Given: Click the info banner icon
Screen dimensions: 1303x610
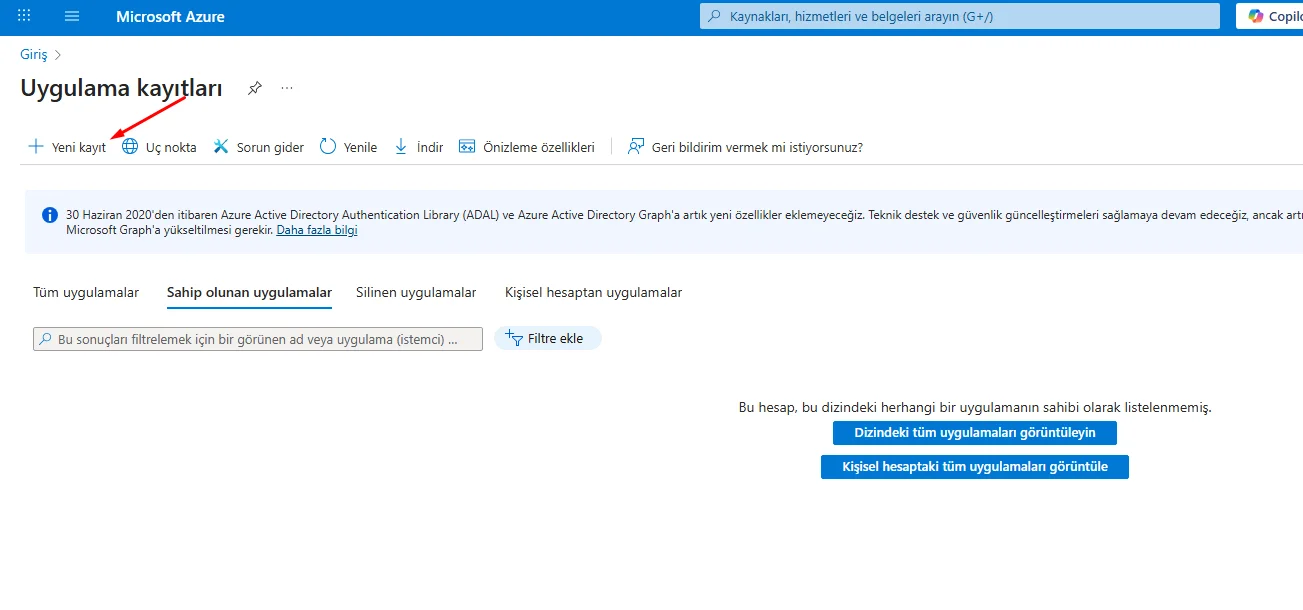Looking at the screenshot, I should pos(49,214).
